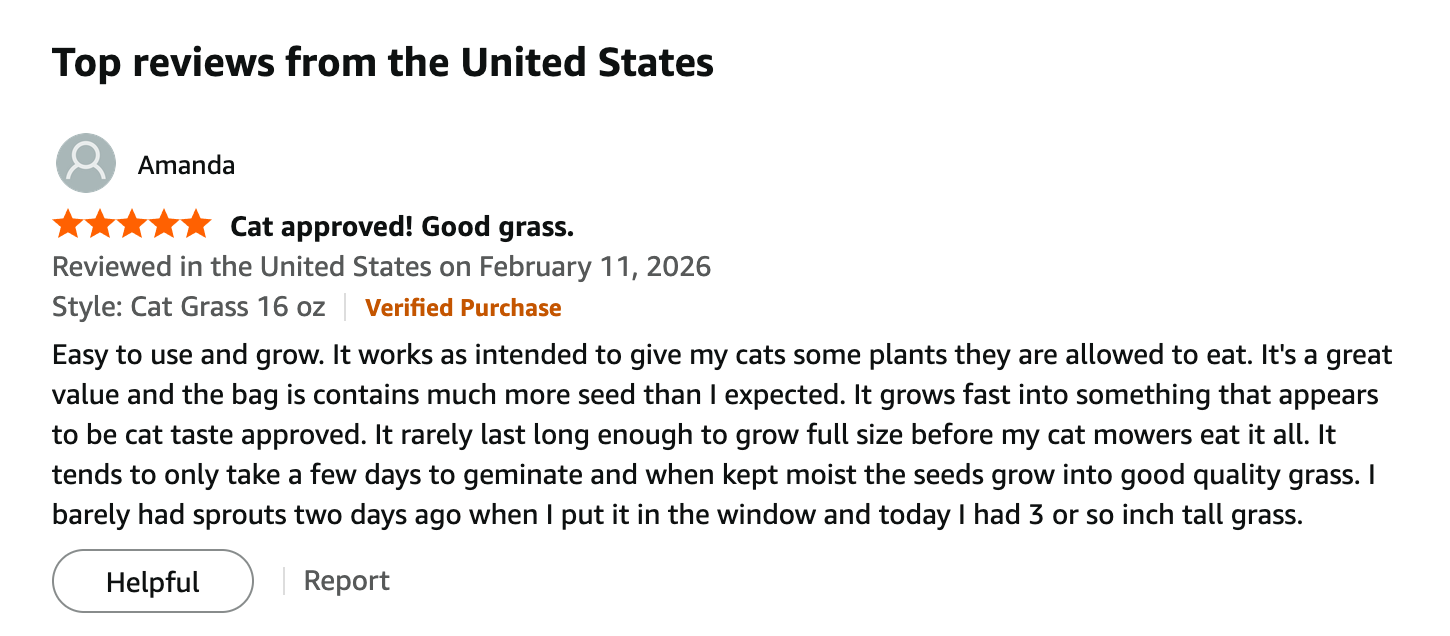The image size is (1450, 636).
Task: Mark the review as Helpful
Action: [153, 581]
